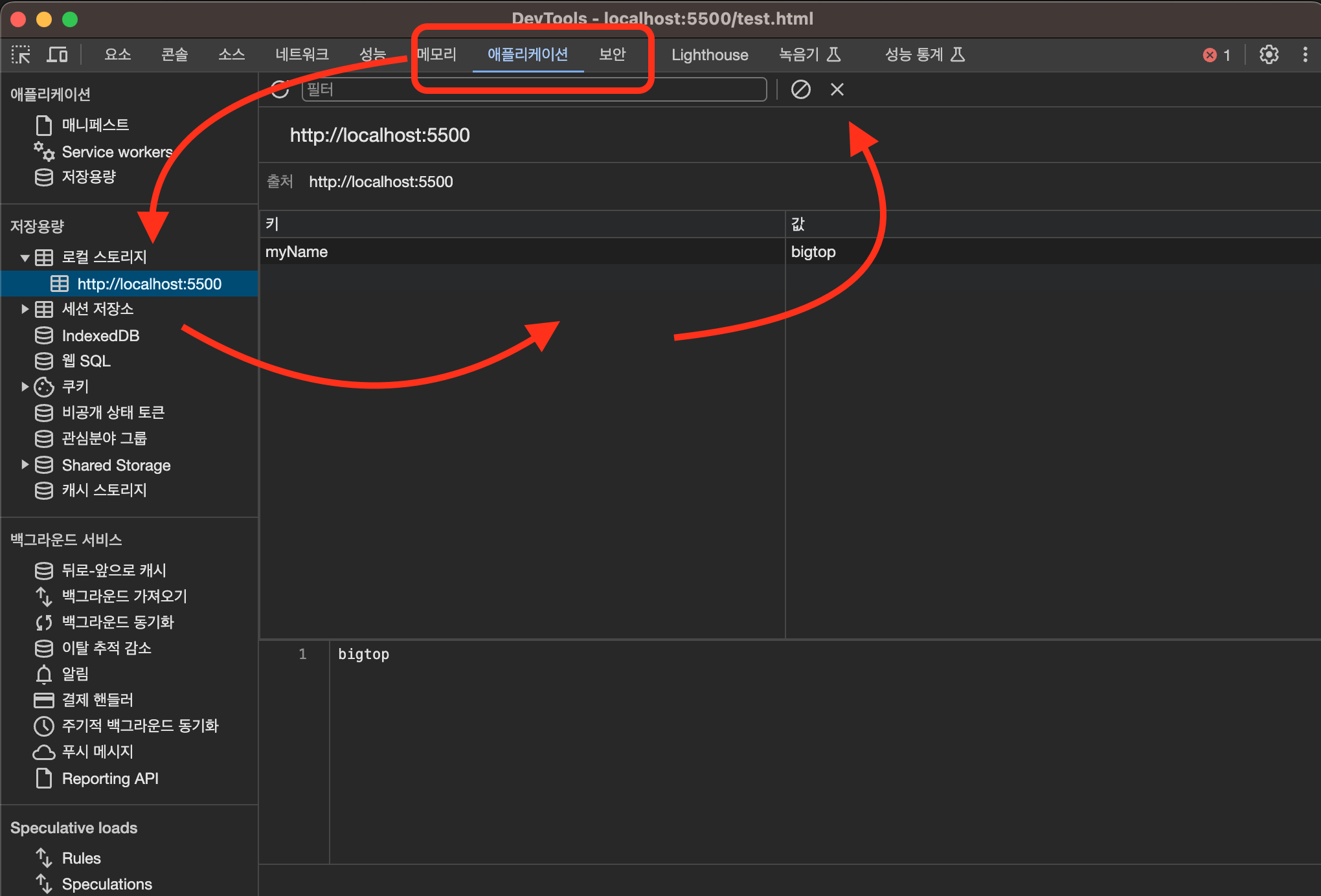Select the http://localhost:5500 storage item
Screen dimensions: 1321x896
coord(149,284)
